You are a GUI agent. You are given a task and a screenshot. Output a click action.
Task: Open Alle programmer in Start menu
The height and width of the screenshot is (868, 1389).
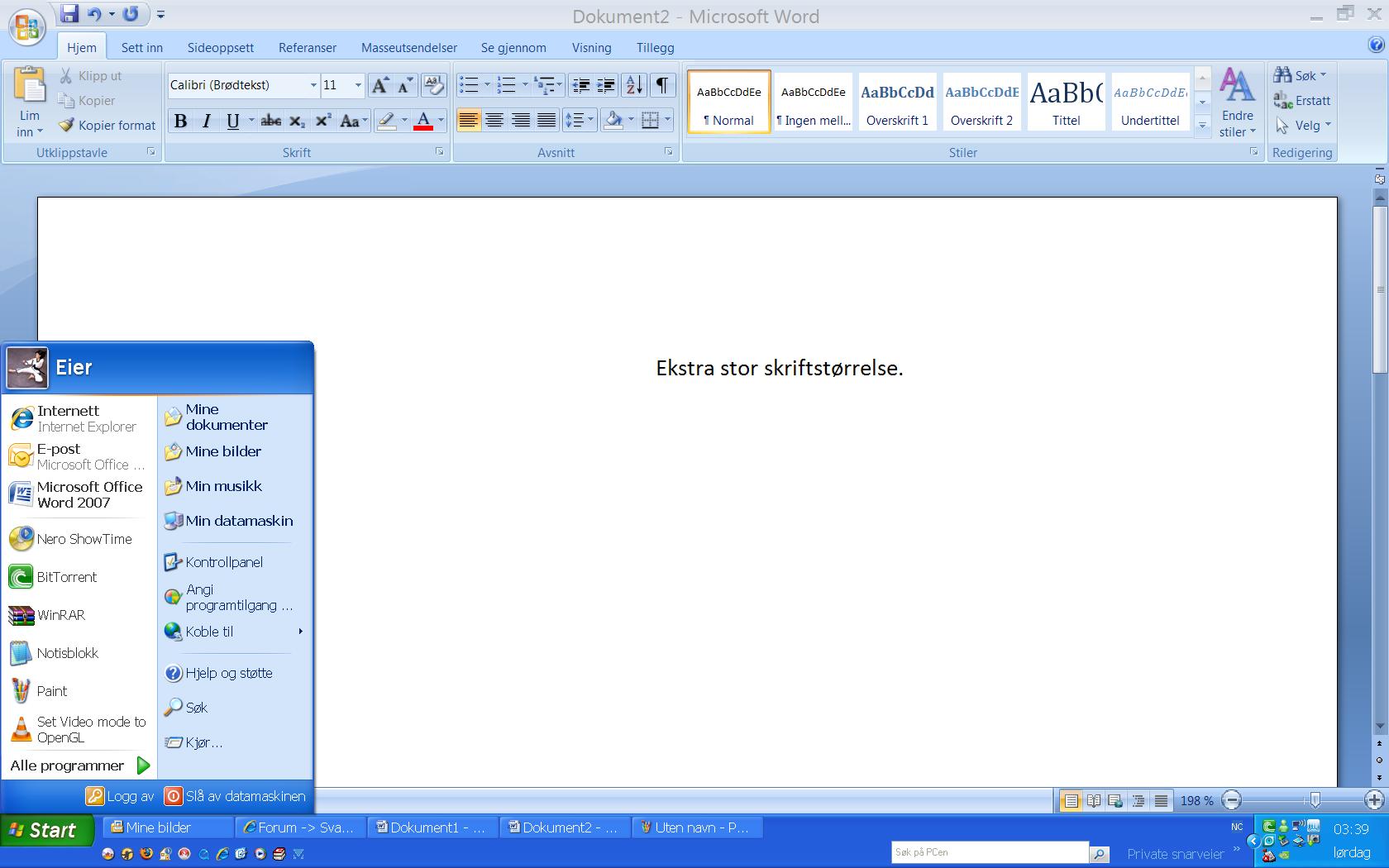(80, 765)
